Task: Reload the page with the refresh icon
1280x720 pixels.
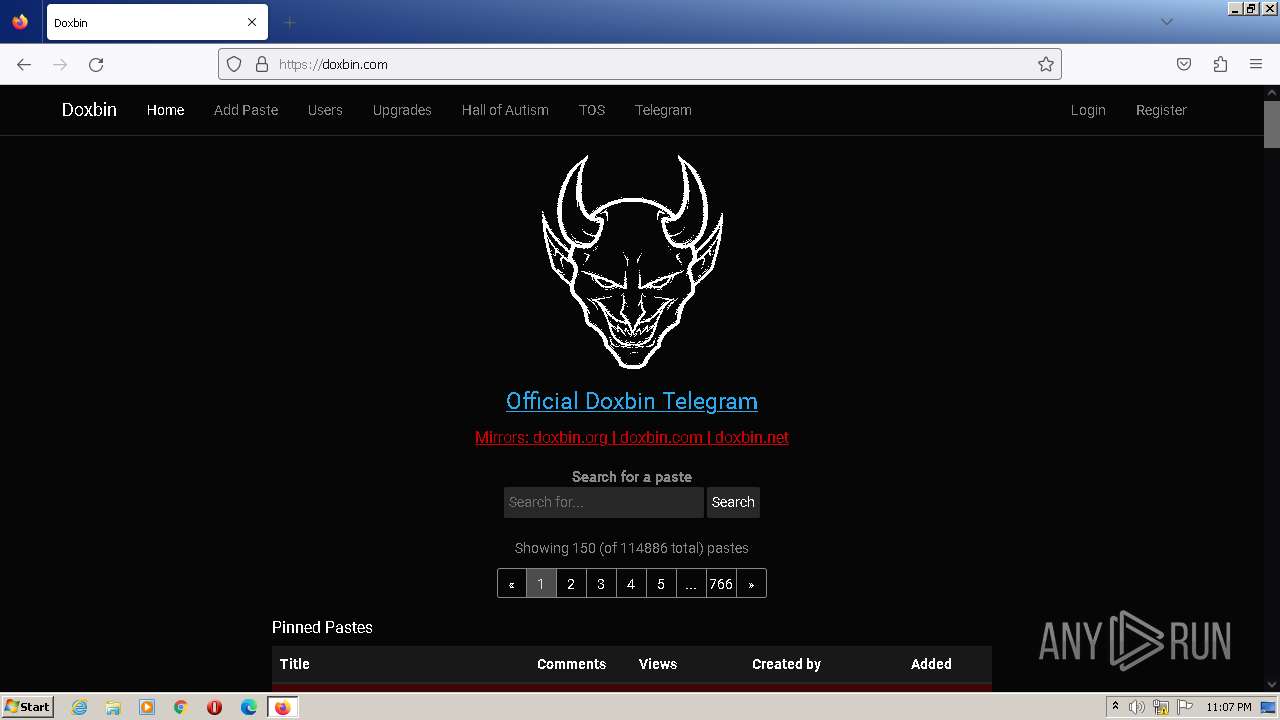Action: click(x=96, y=64)
